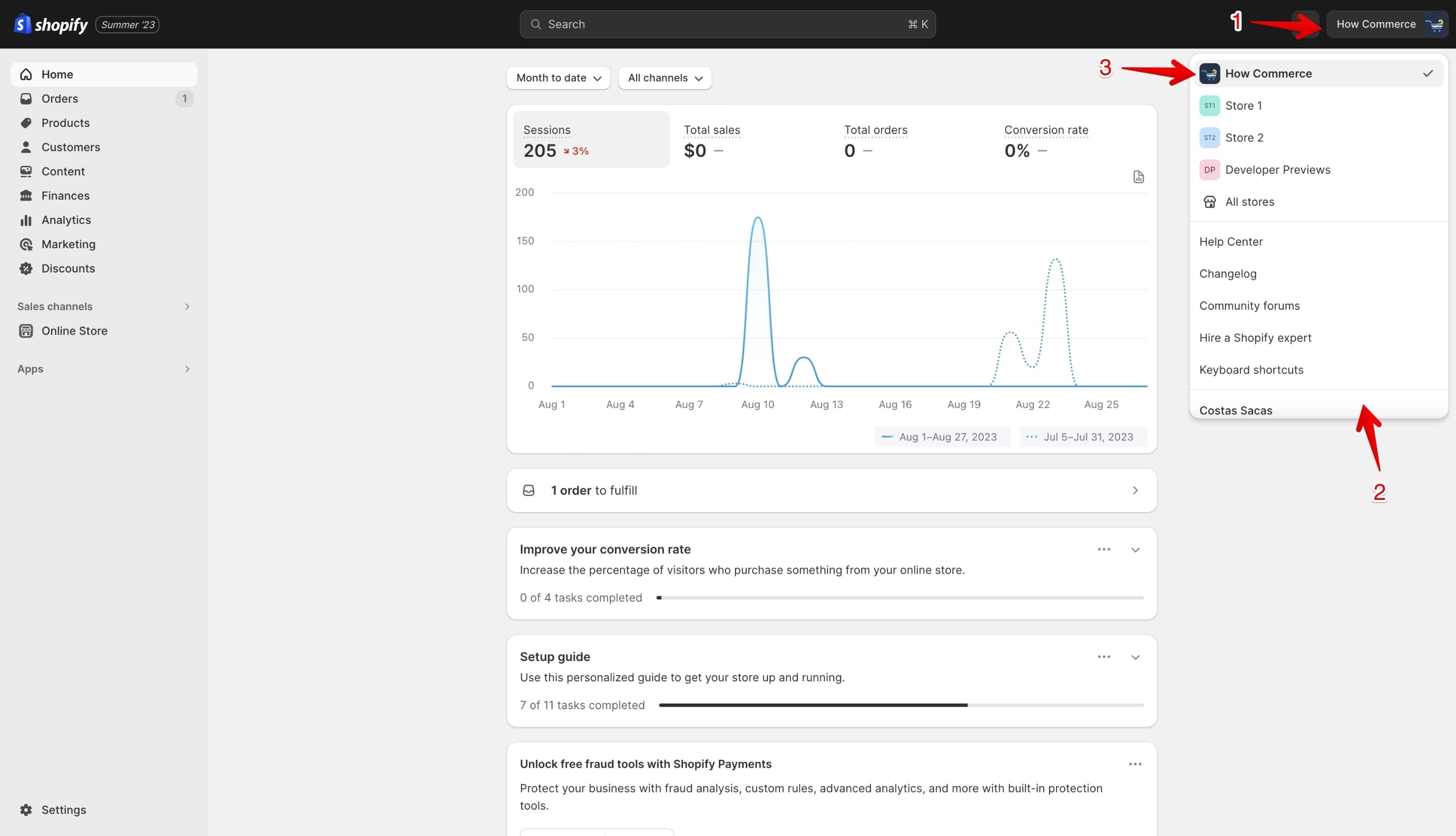1456x836 pixels.
Task: Click the Online Store storefront icon
Action: pos(26,331)
